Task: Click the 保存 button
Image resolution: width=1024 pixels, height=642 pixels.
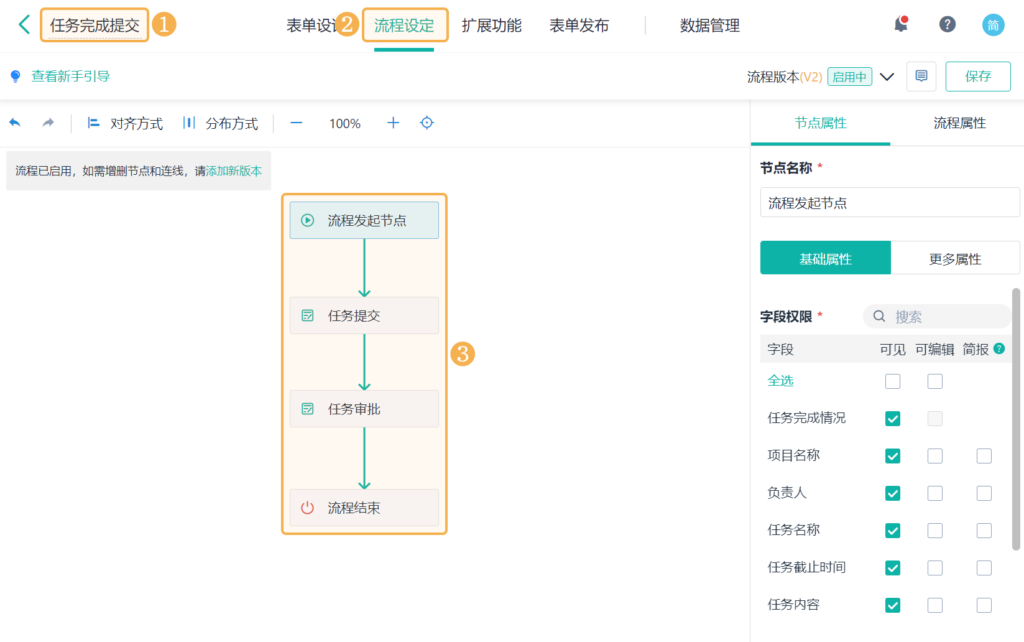Action: [x=977, y=75]
